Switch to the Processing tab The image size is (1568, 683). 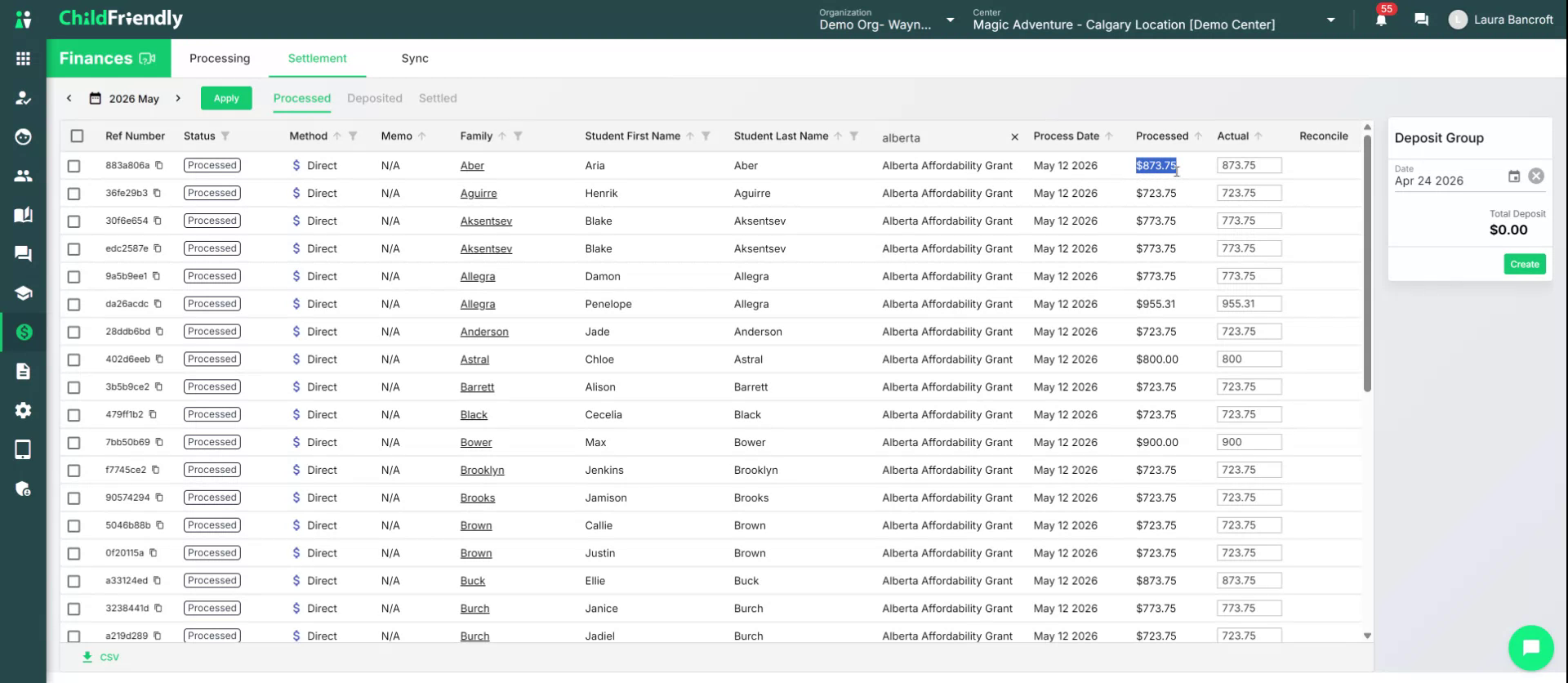click(220, 58)
